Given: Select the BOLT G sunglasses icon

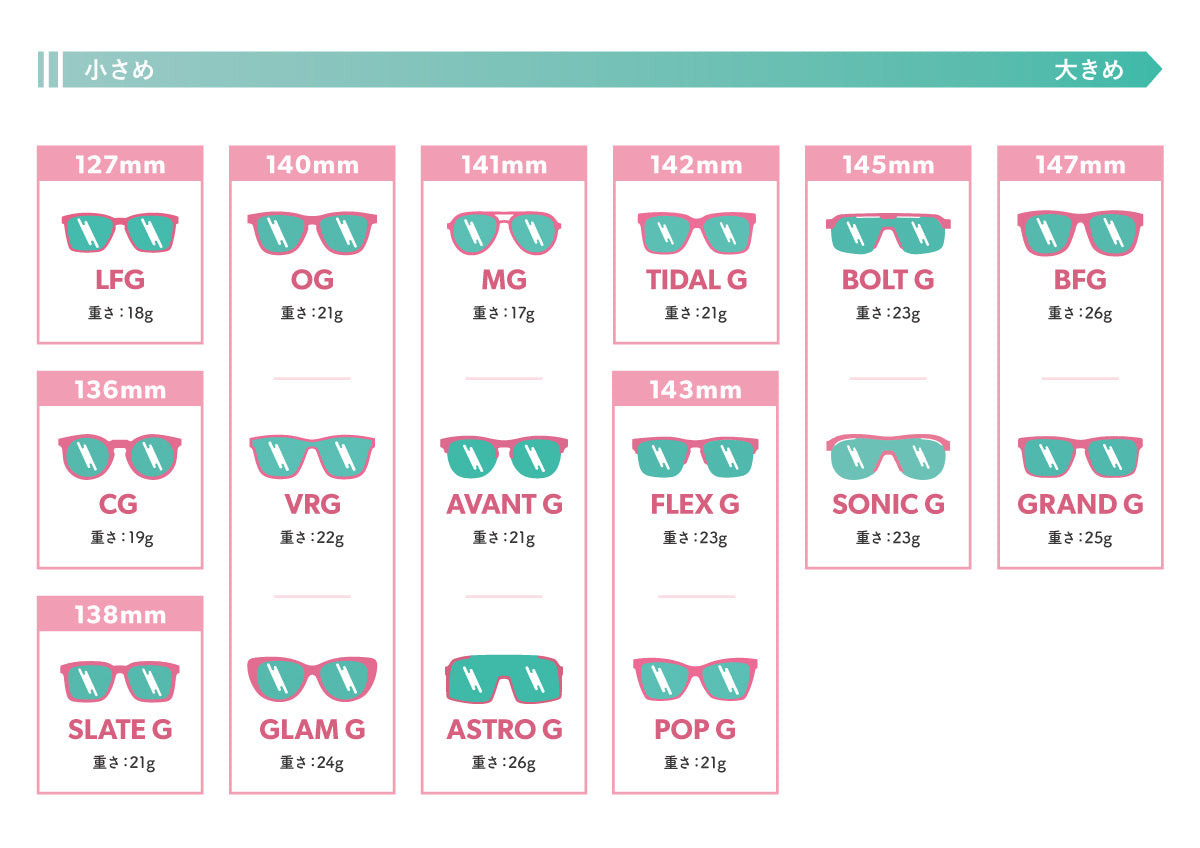Looking at the screenshot, I should click(888, 233).
